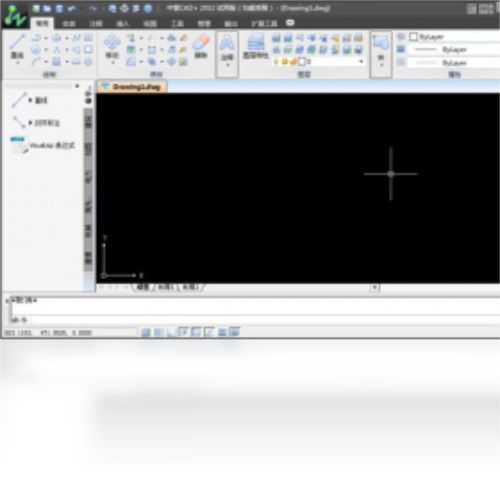This screenshot has height=482, width=500.
Task: Switch to the second ribbon tab
Action: pos(69,23)
